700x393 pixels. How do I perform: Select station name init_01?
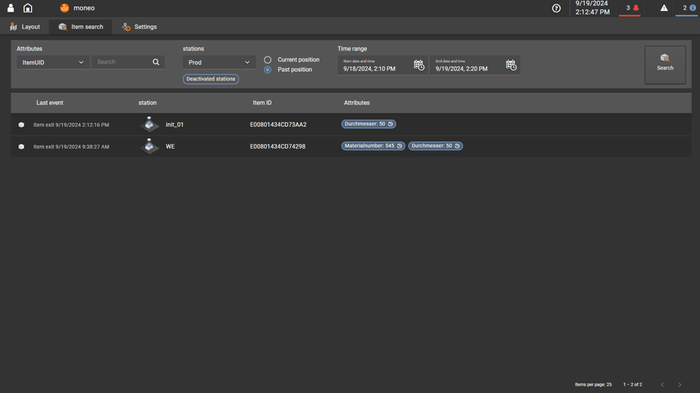point(175,125)
